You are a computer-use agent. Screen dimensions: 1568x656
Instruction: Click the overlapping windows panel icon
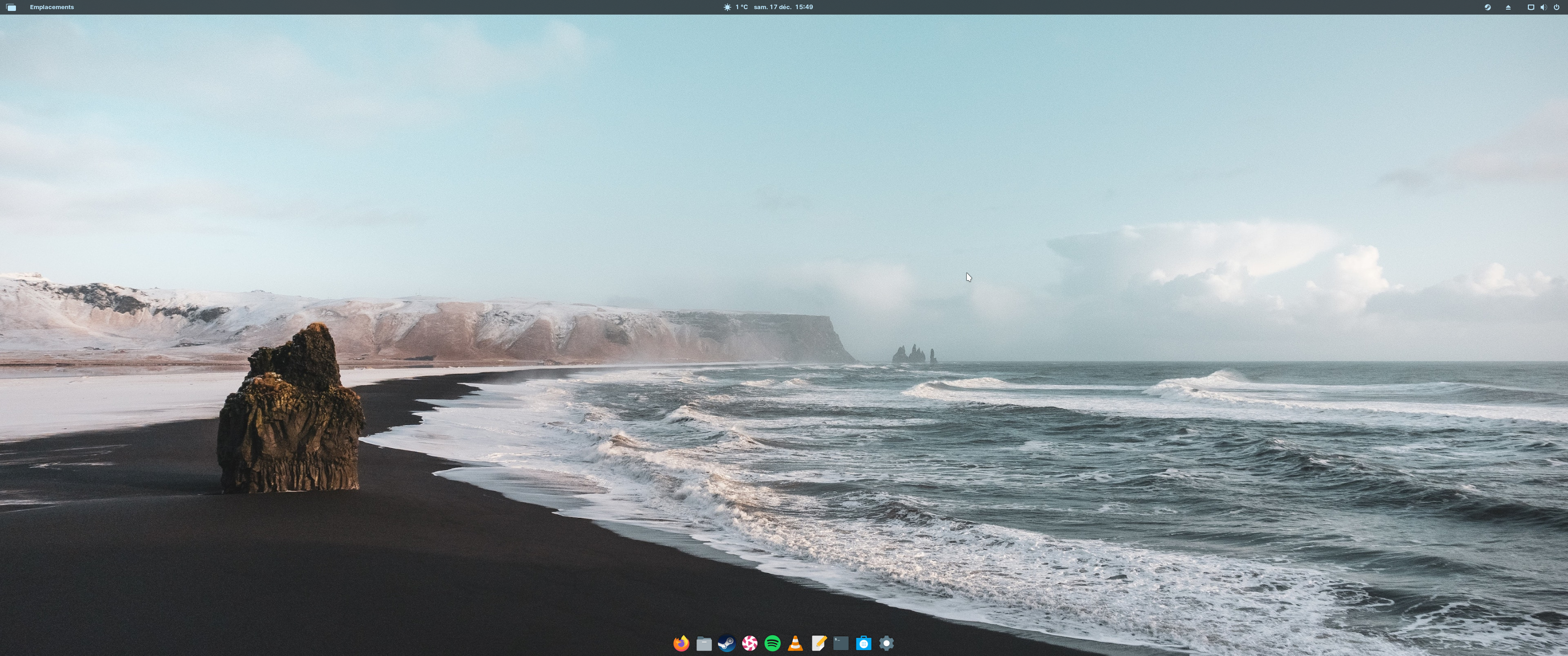pyautogui.click(x=11, y=7)
